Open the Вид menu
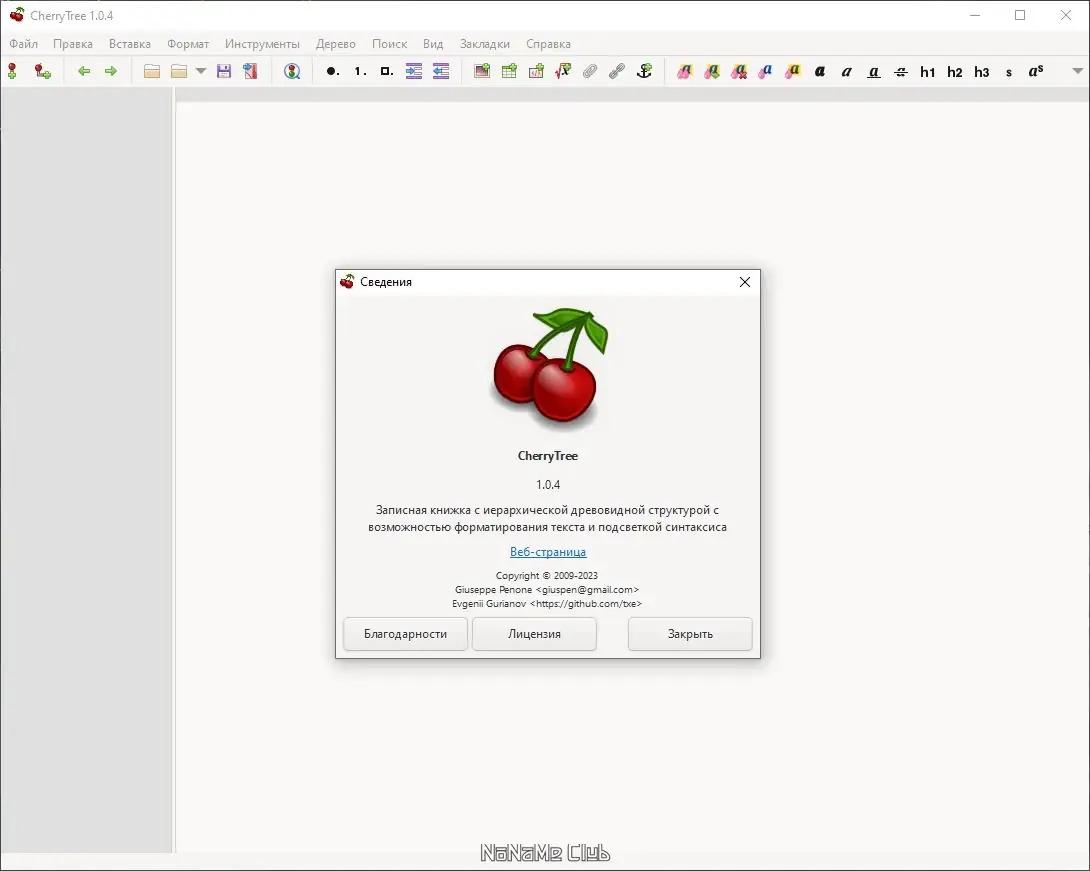Image resolution: width=1090 pixels, height=871 pixels. point(433,44)
